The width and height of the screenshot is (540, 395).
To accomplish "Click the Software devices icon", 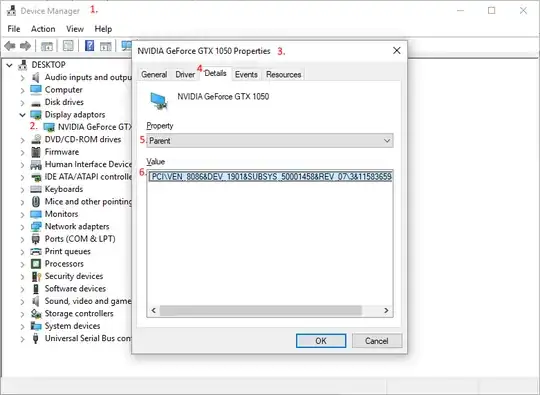I will (x=36, y=289).
